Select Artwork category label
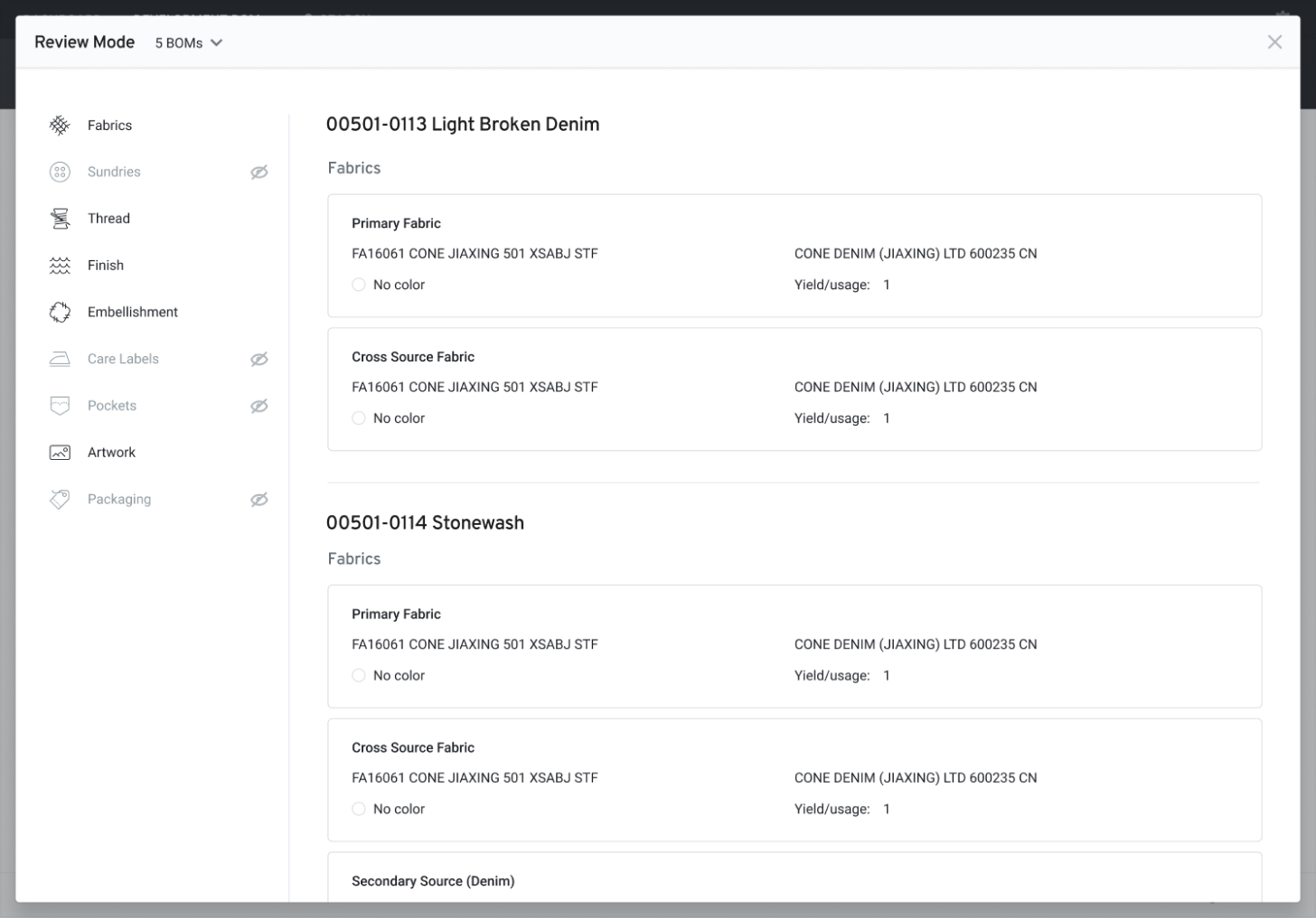The image size is (1316, 918). (x=111, y=453)
